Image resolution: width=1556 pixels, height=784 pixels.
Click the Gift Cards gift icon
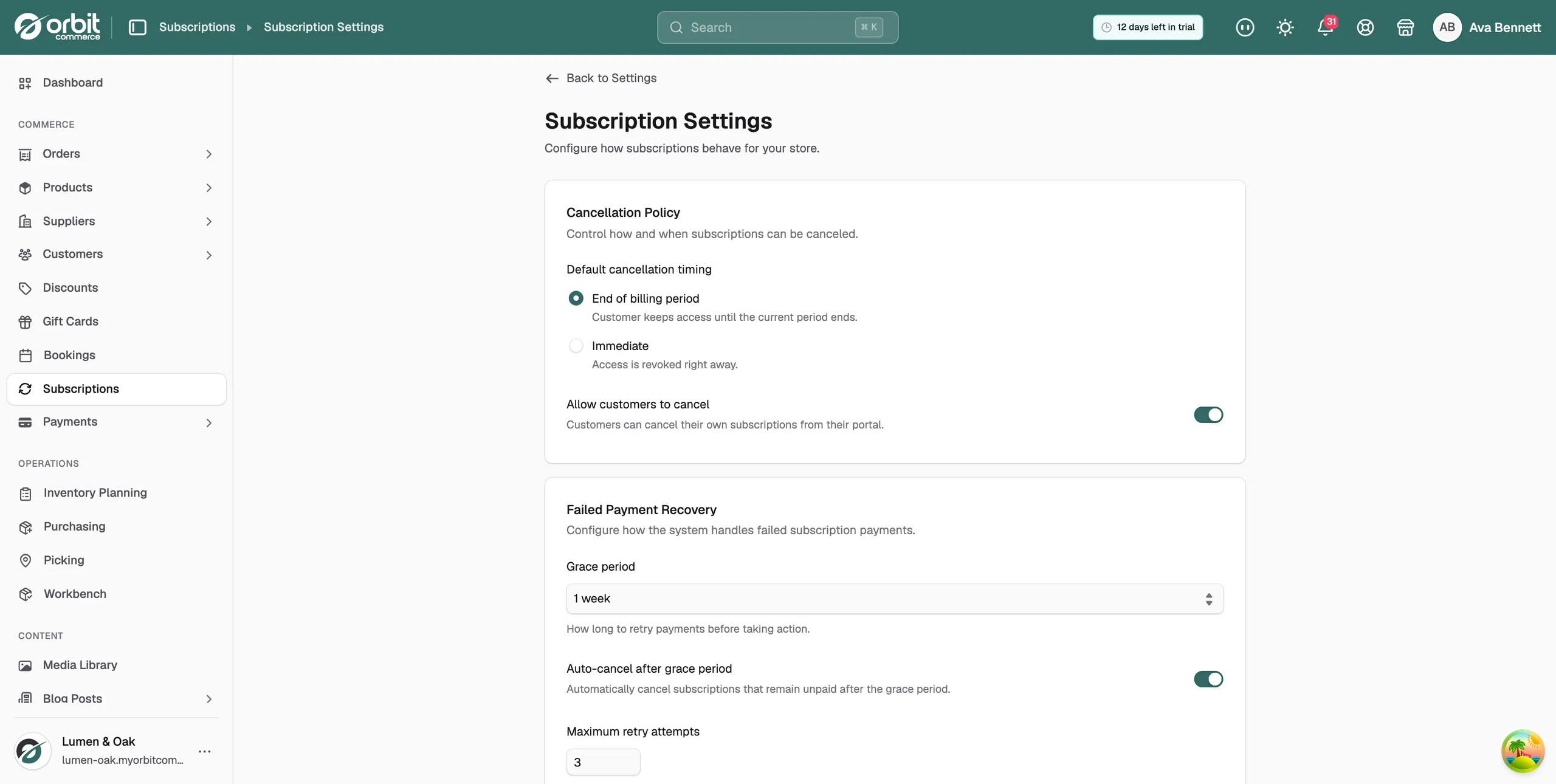[x=25, y=322]
